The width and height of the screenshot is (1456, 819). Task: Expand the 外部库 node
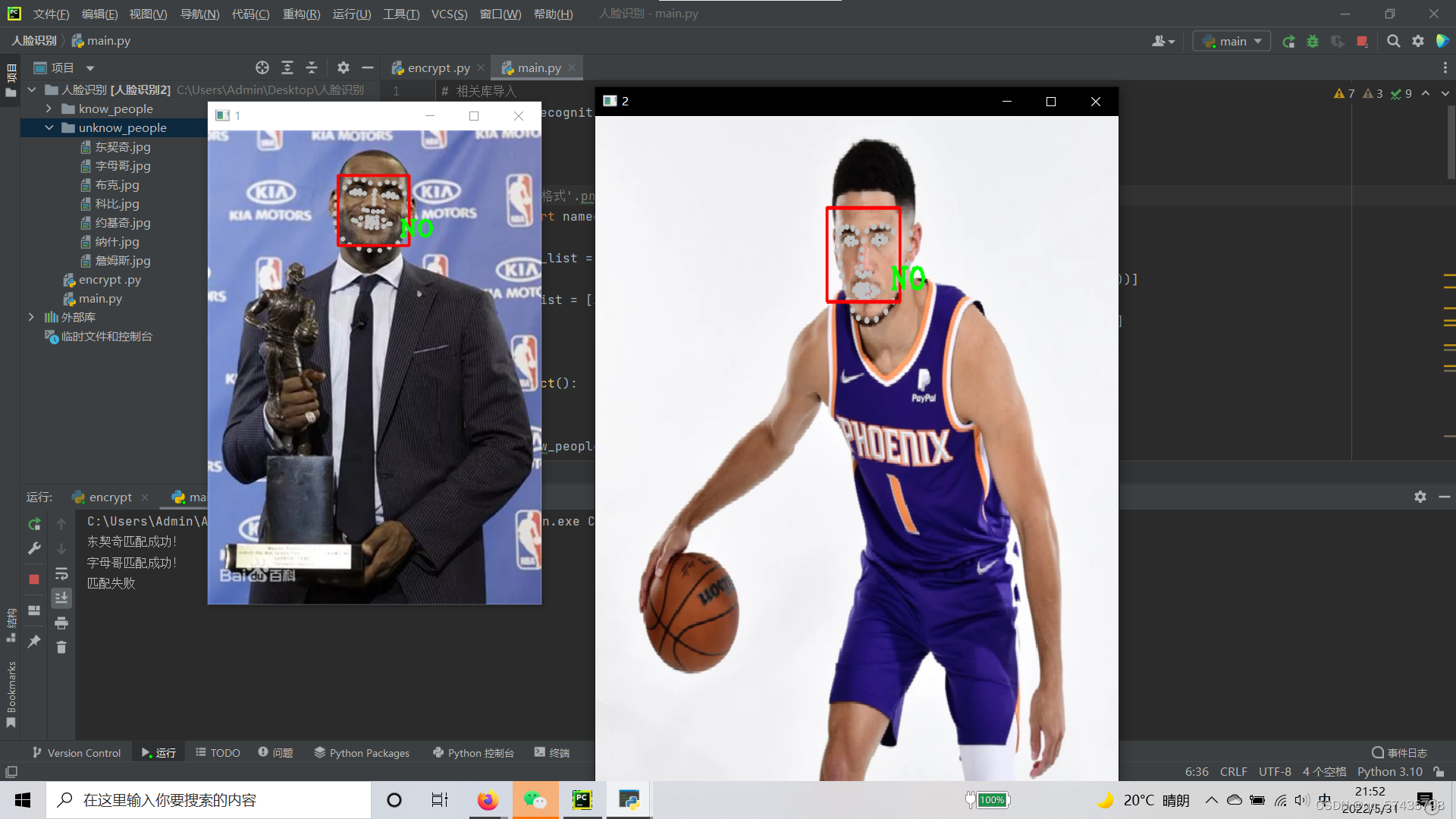31,318
